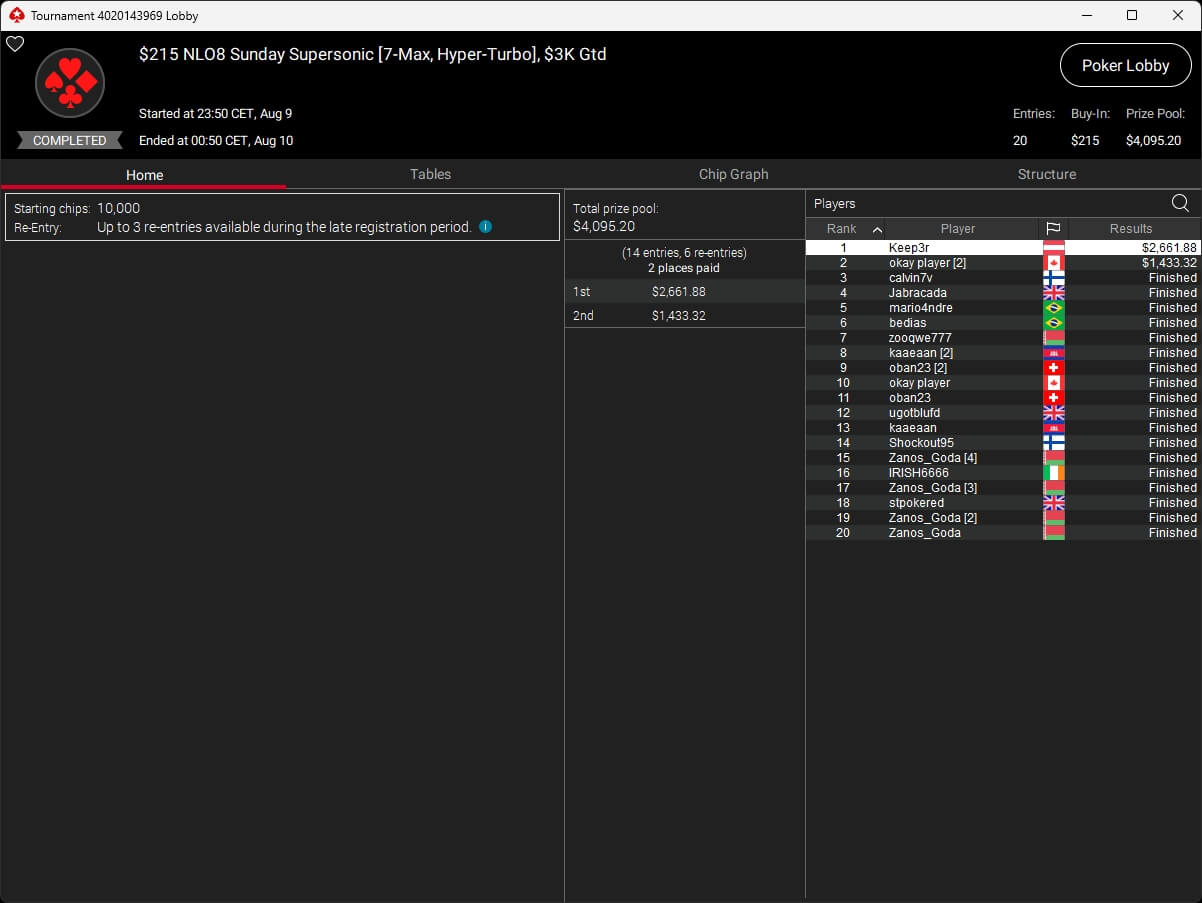Click the Total prize pool amount
Image resolution: width=1202 pixels, height=903 pixels.
tap(604, 226)
